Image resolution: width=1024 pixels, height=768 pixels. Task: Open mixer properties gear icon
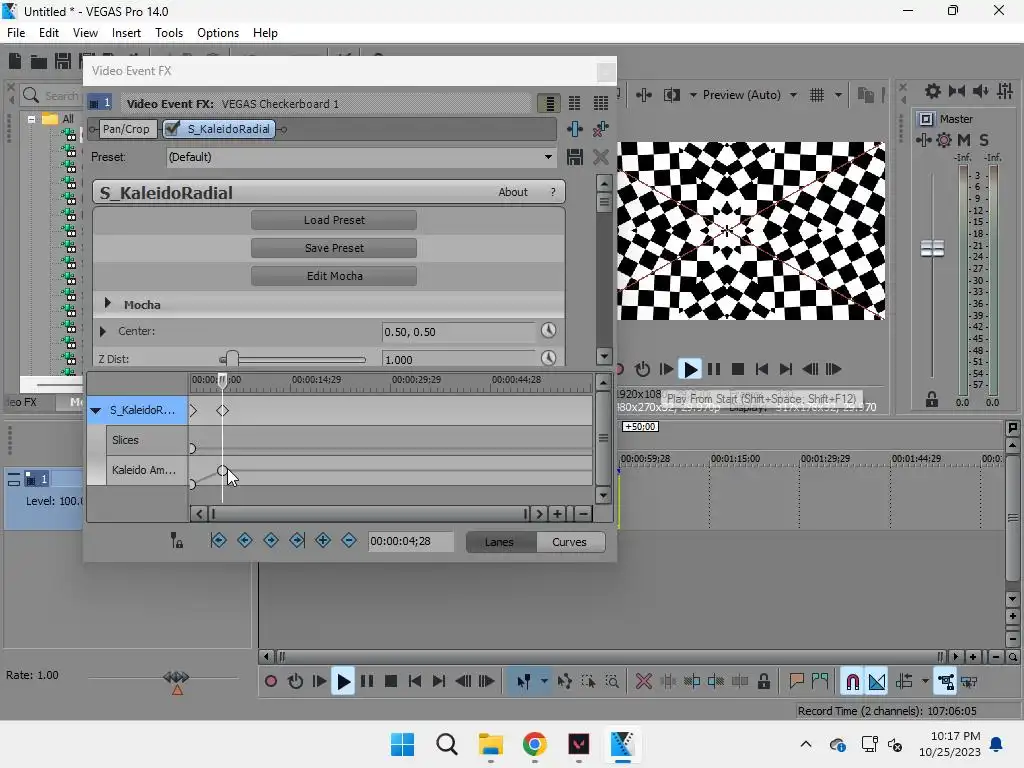click(933, 91)
